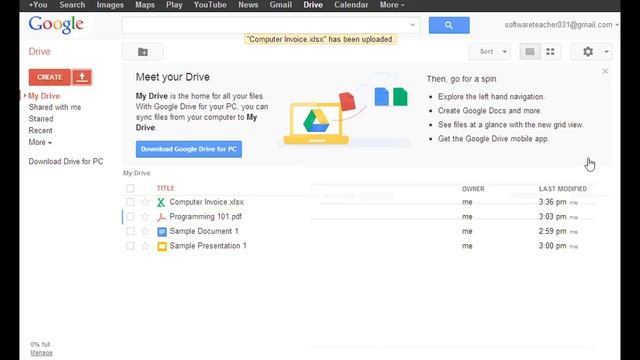Select My Drive in the sidebar

pos(44,96)
